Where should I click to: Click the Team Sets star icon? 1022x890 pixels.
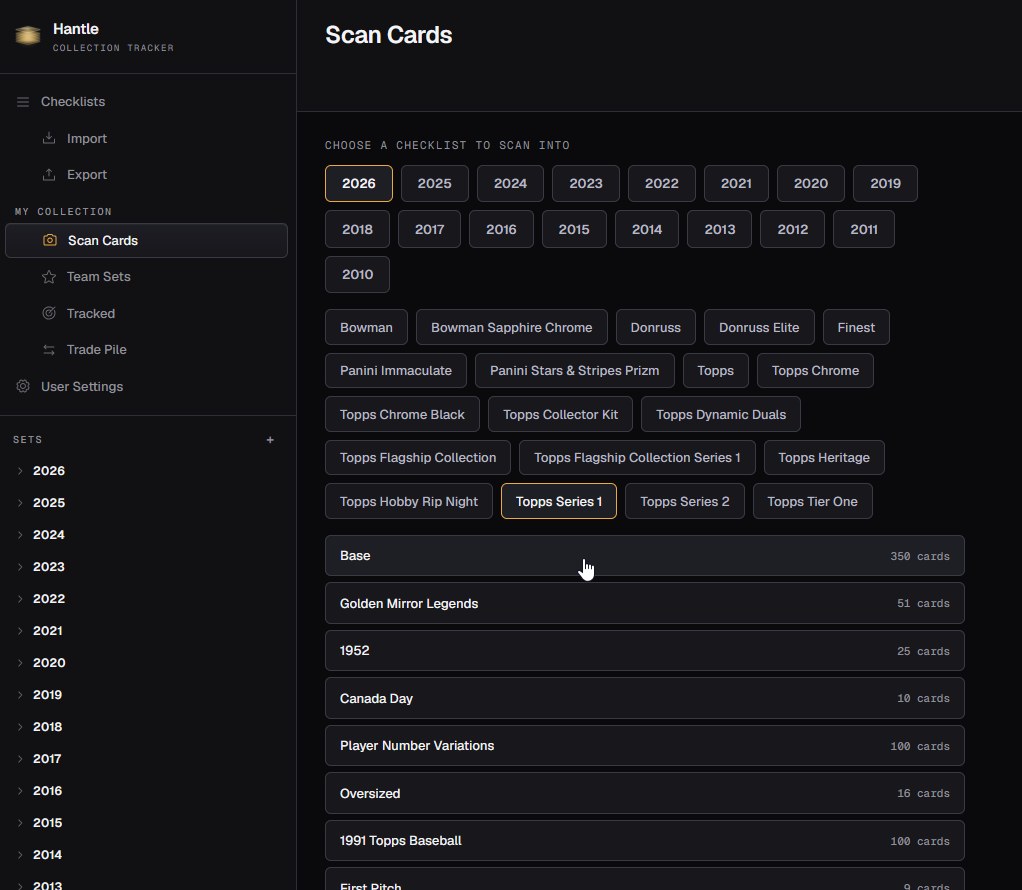coord(49,276)
